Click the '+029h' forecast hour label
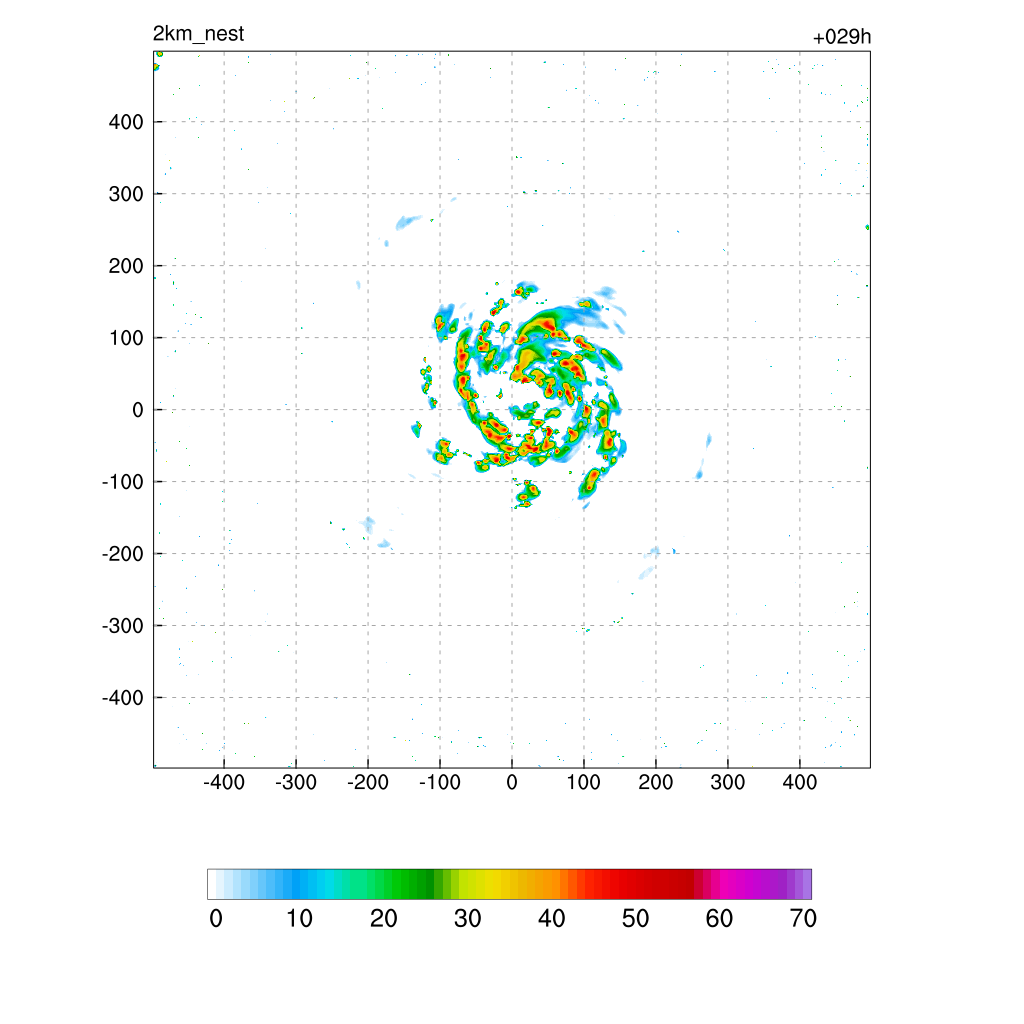 coord(842,37)
